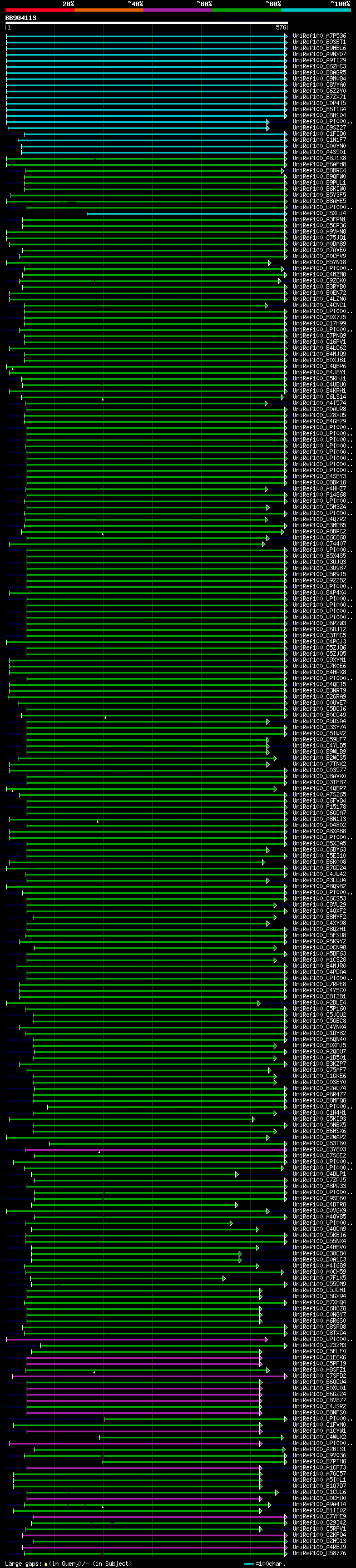Select the UniRef100_Q4DLP1 label
The height and width of the screenshot is (1568, 356).
[319, 1175]
